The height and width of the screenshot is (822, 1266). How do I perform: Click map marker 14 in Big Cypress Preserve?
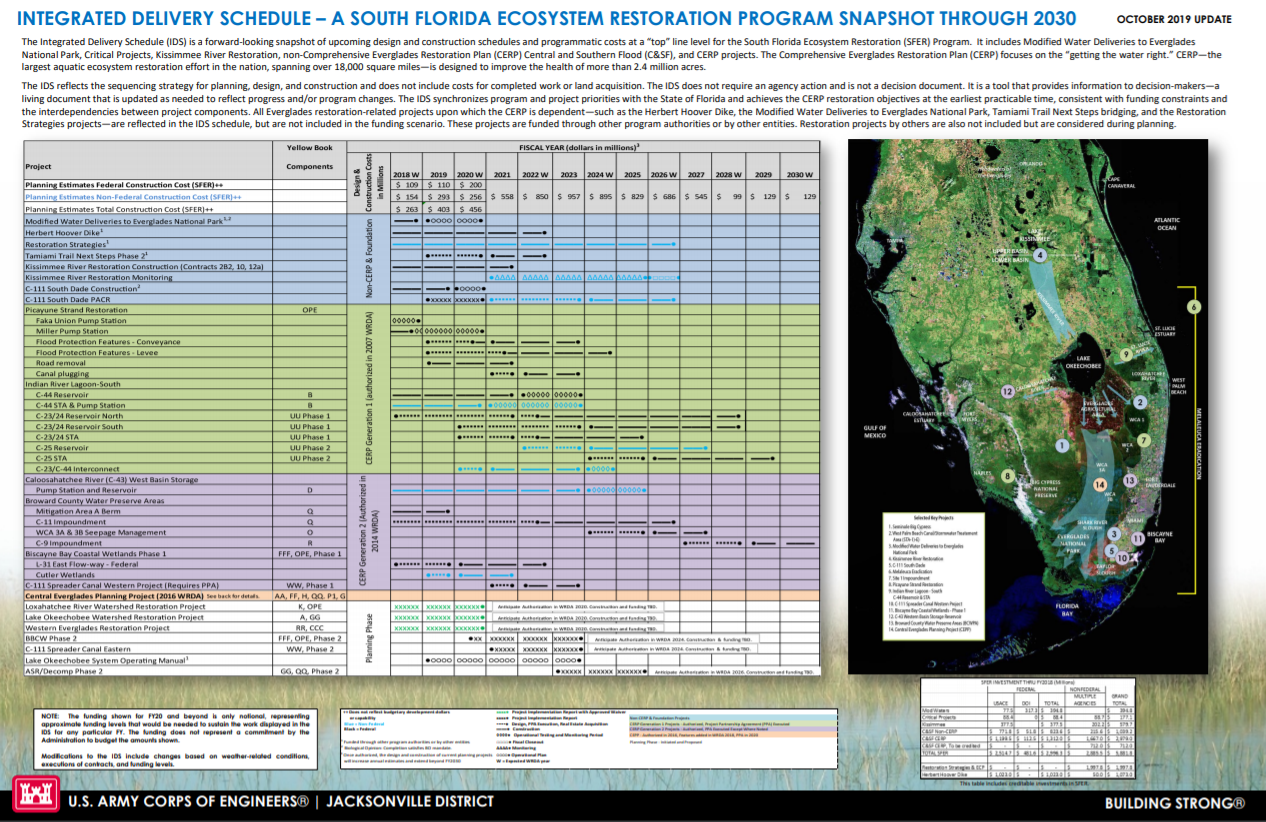(1099, 482)
